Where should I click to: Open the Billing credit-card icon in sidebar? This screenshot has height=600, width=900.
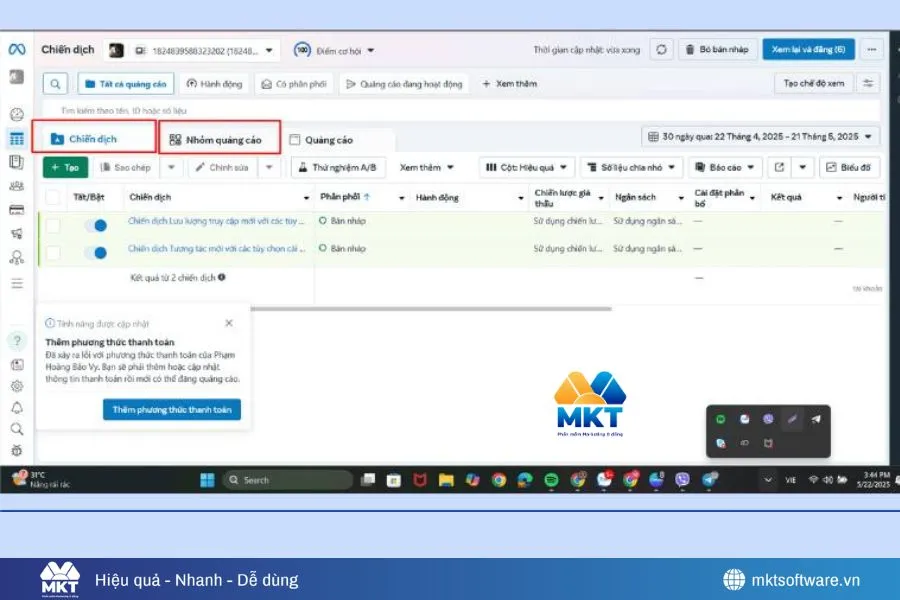click(15, 210)
